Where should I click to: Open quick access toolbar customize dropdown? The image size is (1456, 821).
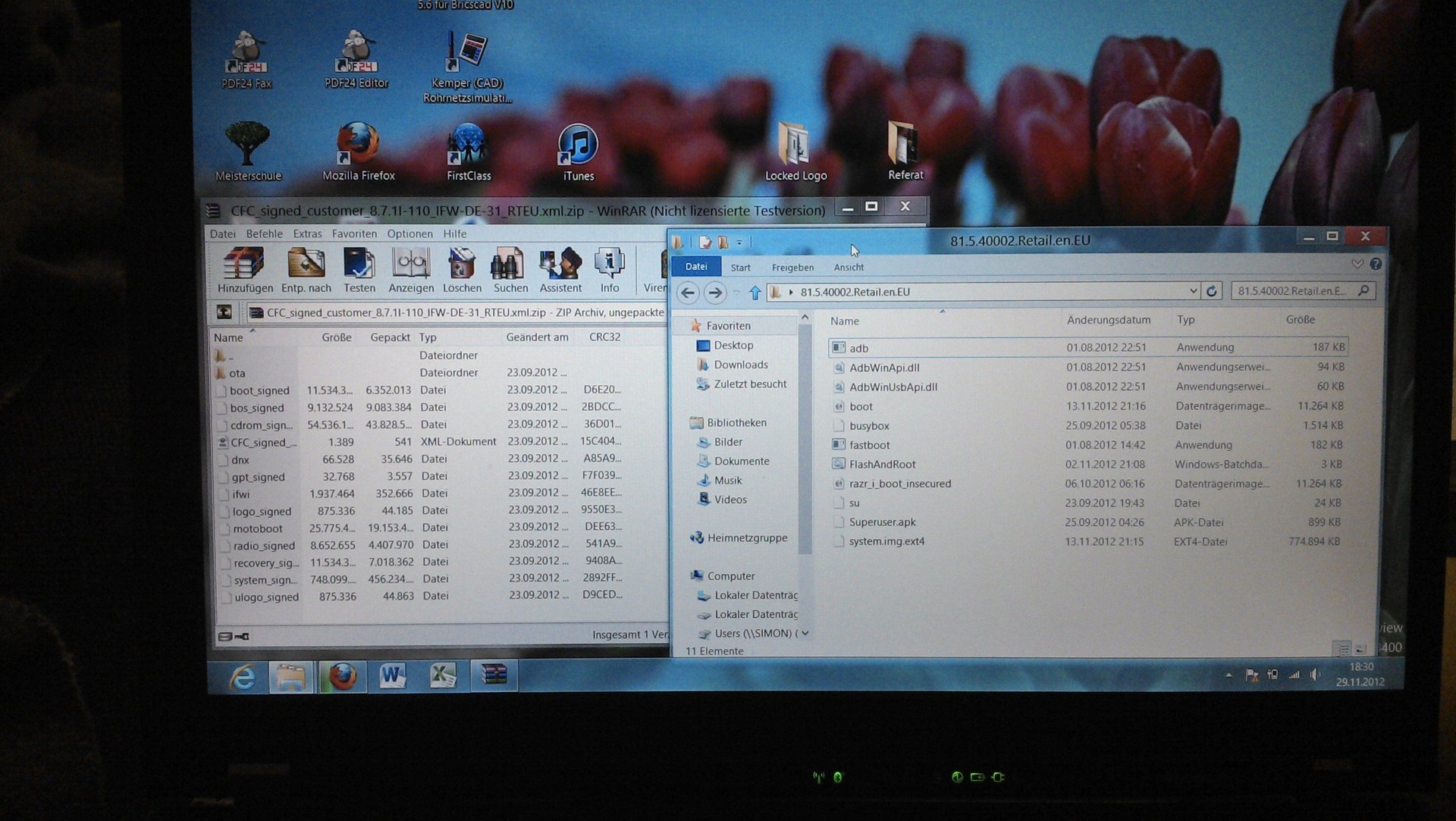[739, 243]
